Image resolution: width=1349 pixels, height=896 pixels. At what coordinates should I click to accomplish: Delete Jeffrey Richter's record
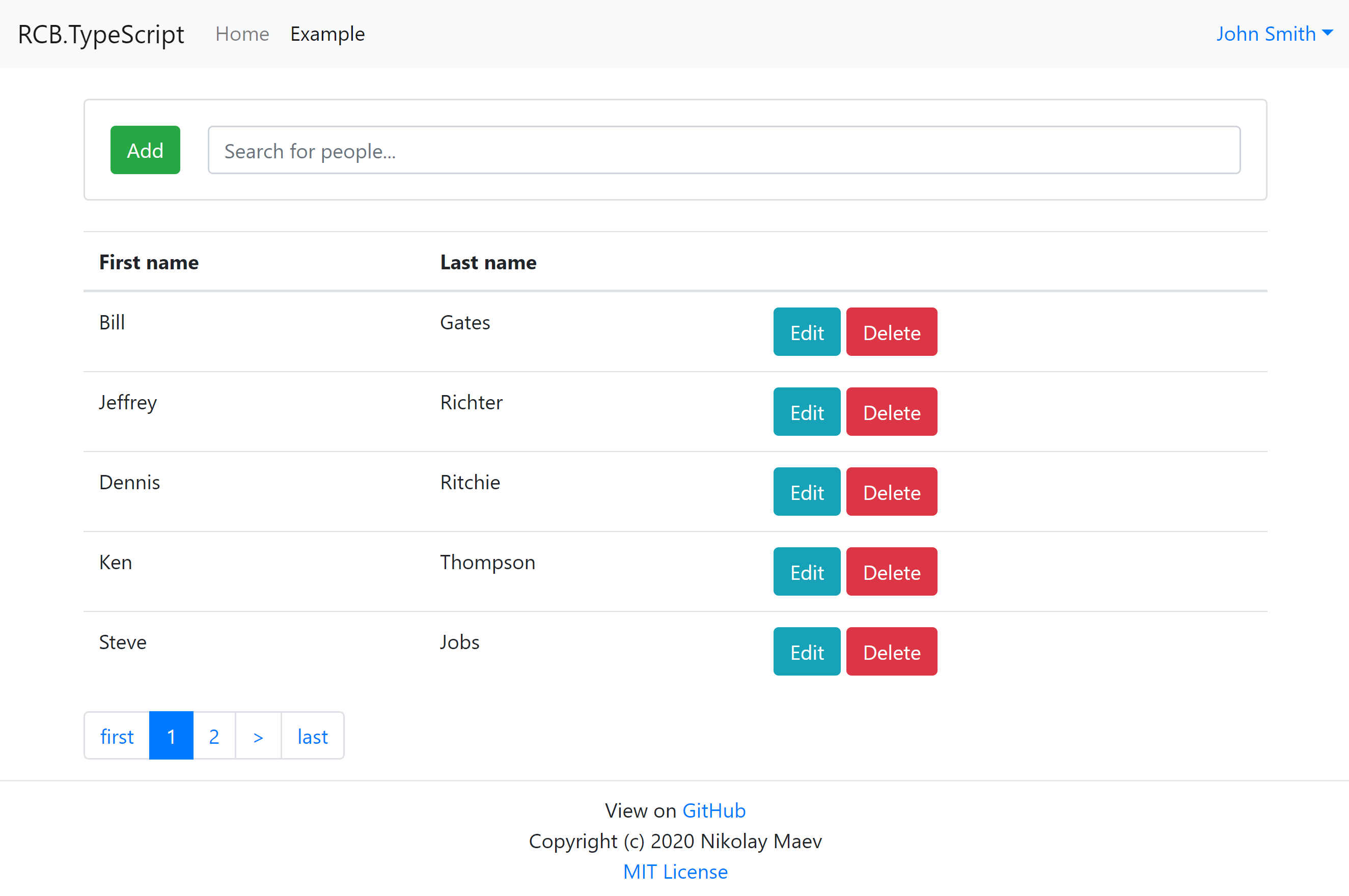891,412
